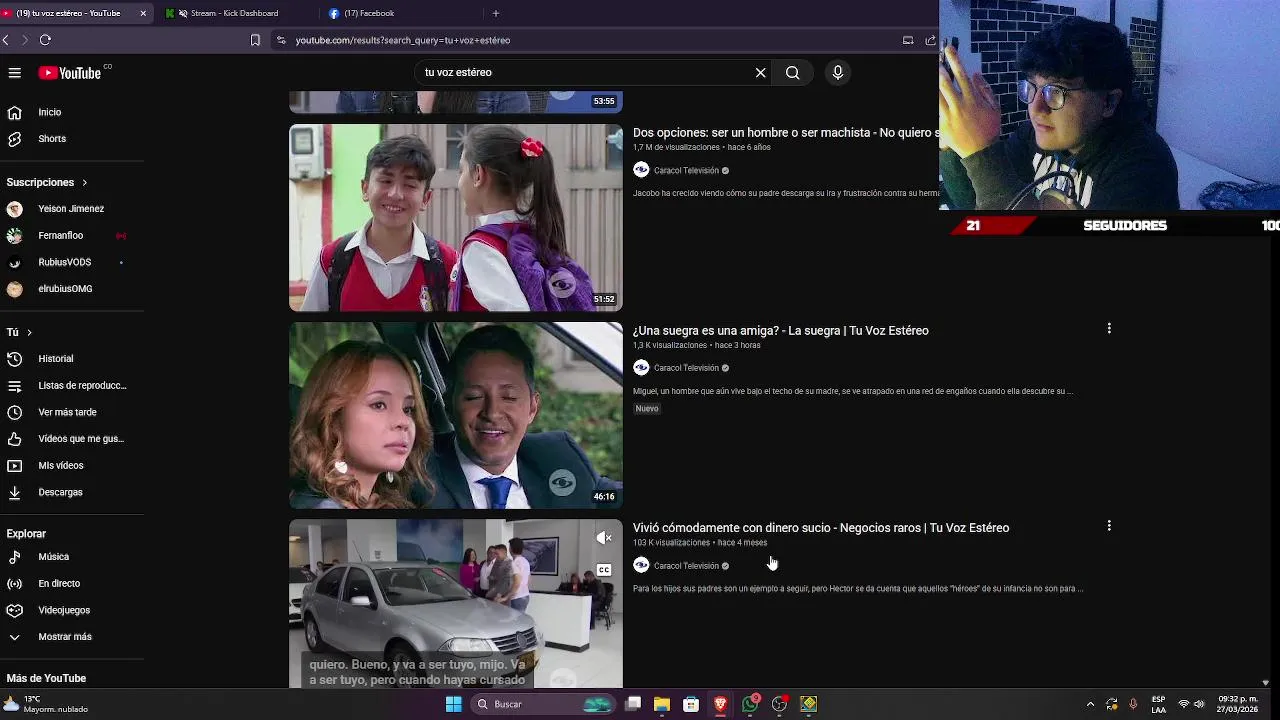This screenshot has height=720, width=1280.
Task: Open Historial
Action: (x=55, y=359)
